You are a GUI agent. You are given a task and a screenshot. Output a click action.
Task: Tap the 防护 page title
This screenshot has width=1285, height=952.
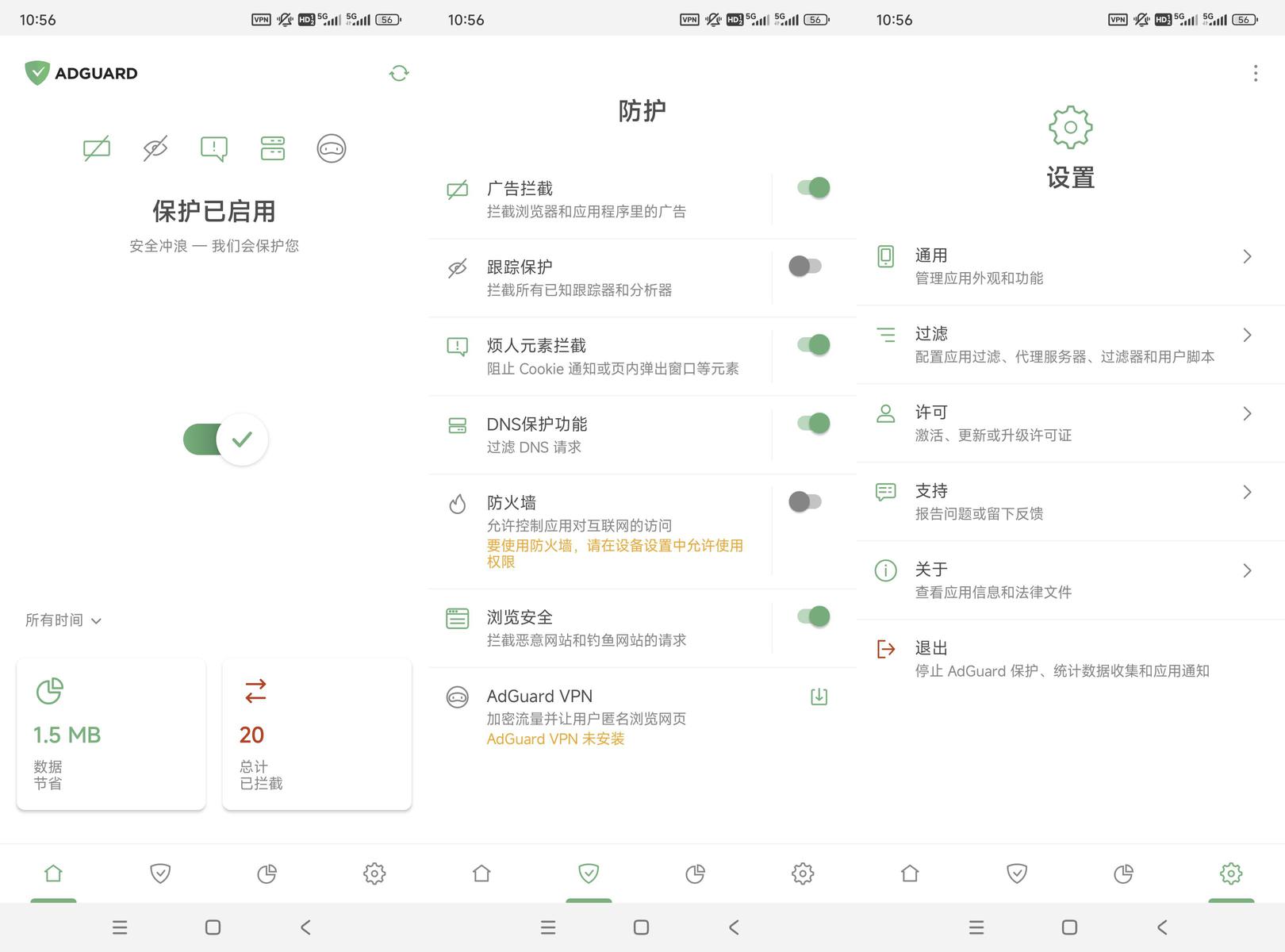click(642, 110)
